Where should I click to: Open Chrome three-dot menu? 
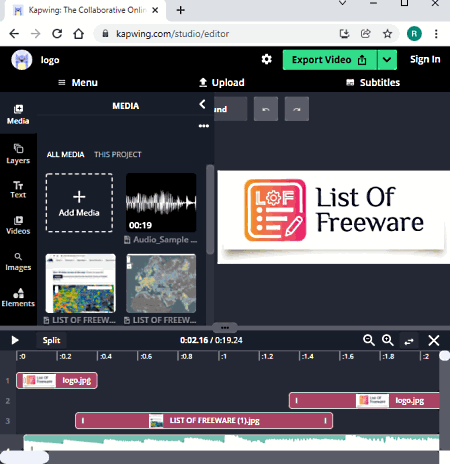click(436, 34)
